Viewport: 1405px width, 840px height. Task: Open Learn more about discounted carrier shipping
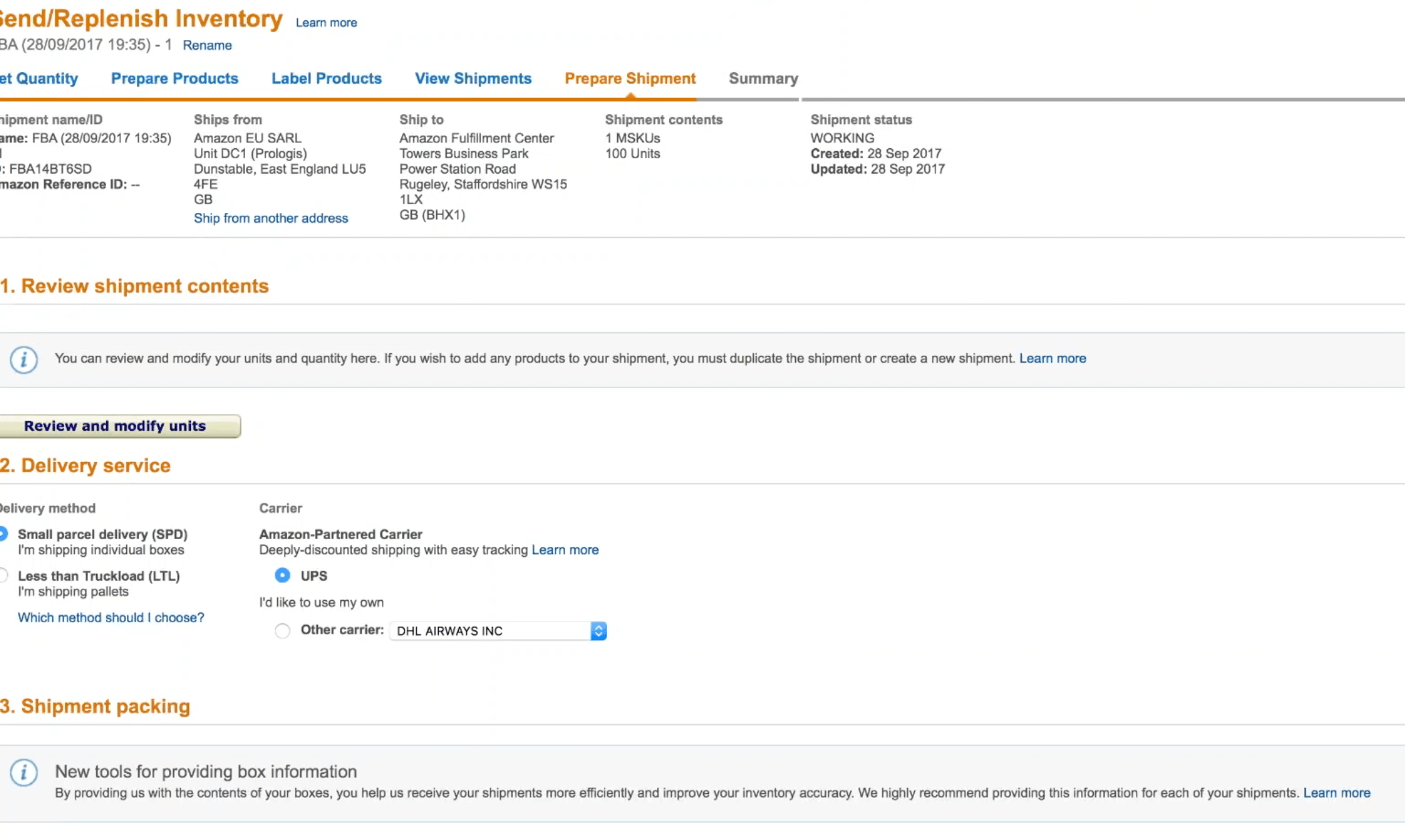tap(565, 550)
